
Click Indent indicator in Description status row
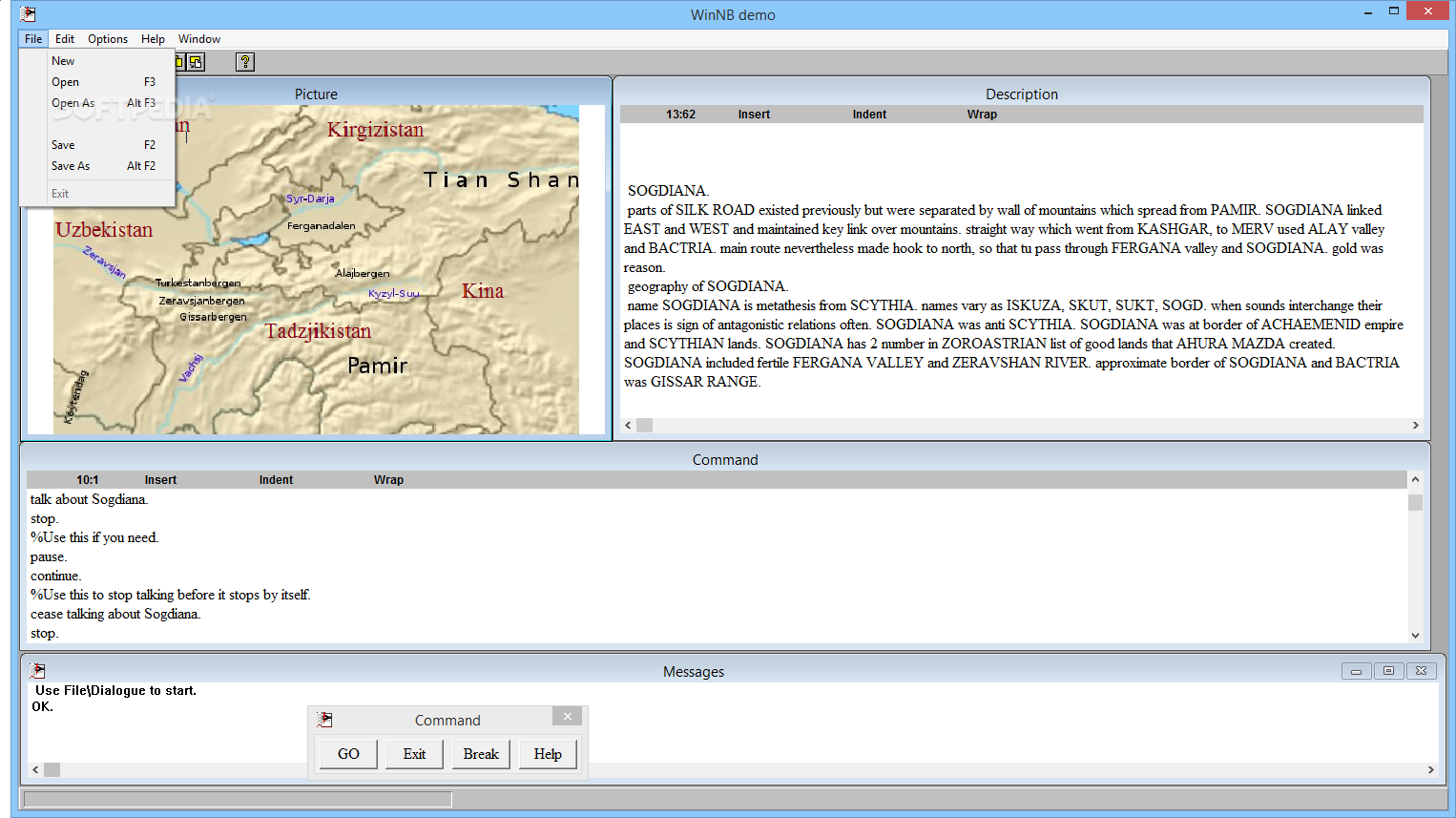(869, 115)
